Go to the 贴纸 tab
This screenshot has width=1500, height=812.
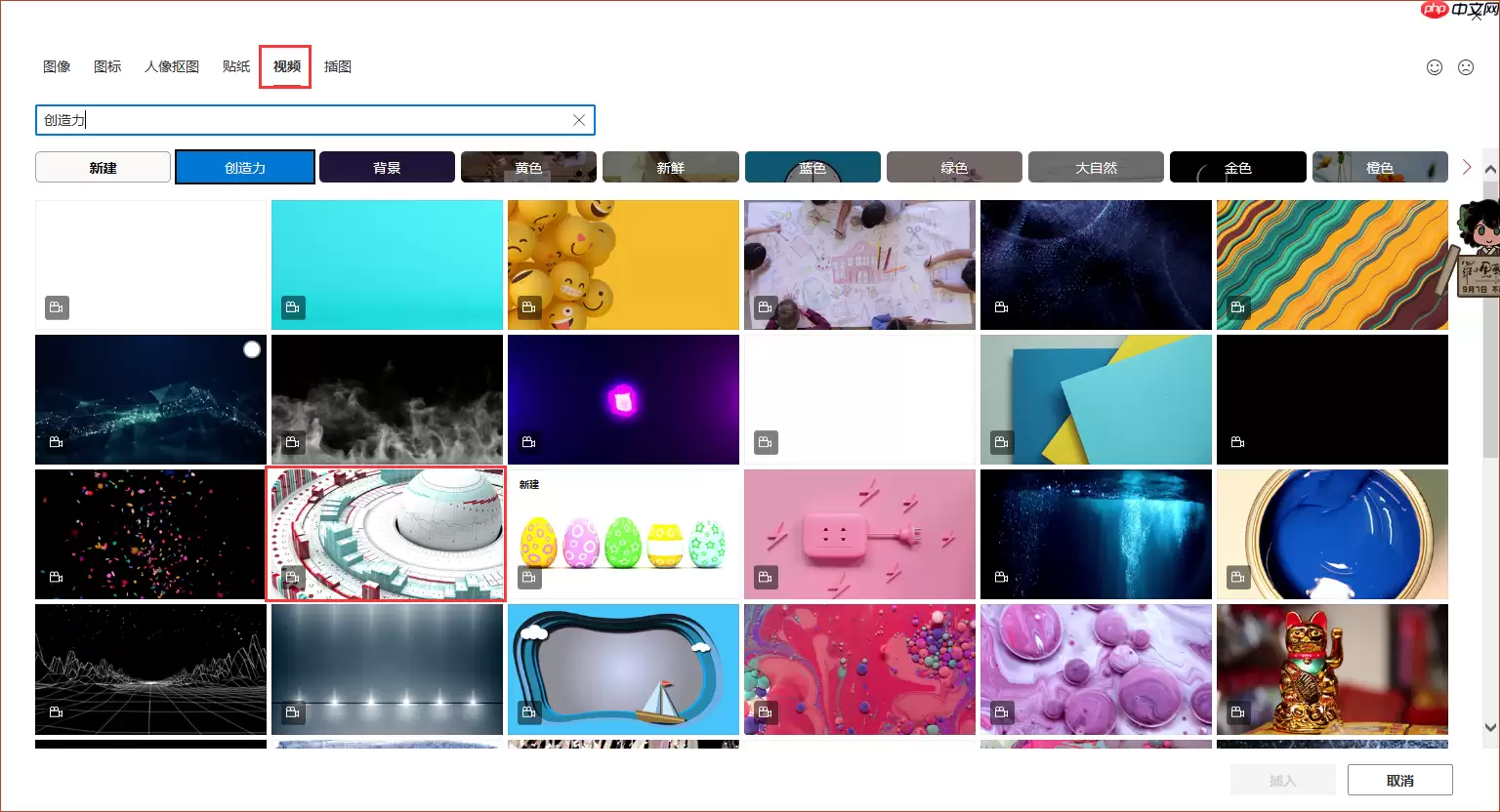click(236, 66)
